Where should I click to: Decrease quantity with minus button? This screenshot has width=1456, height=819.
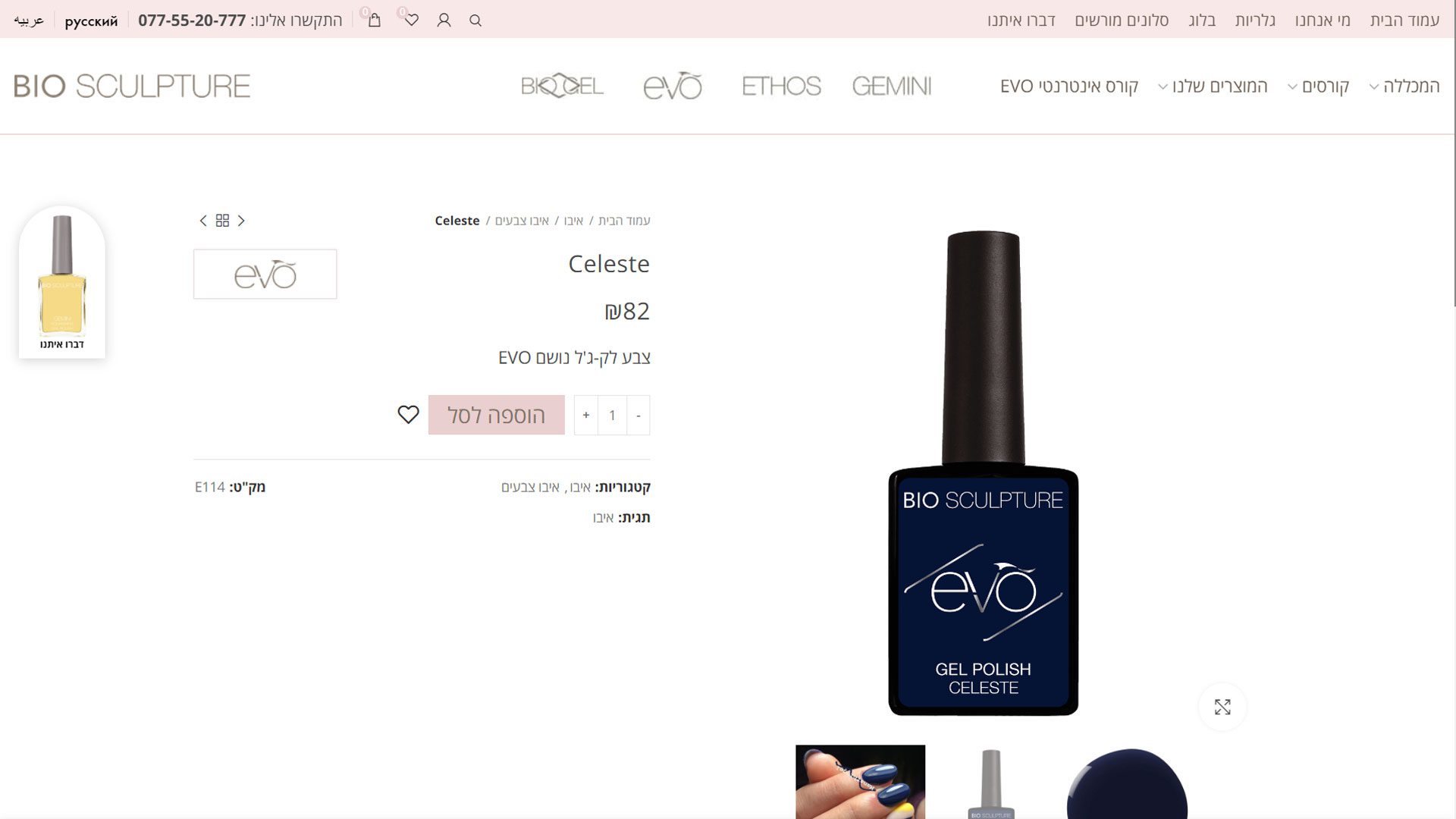[639, 415]
